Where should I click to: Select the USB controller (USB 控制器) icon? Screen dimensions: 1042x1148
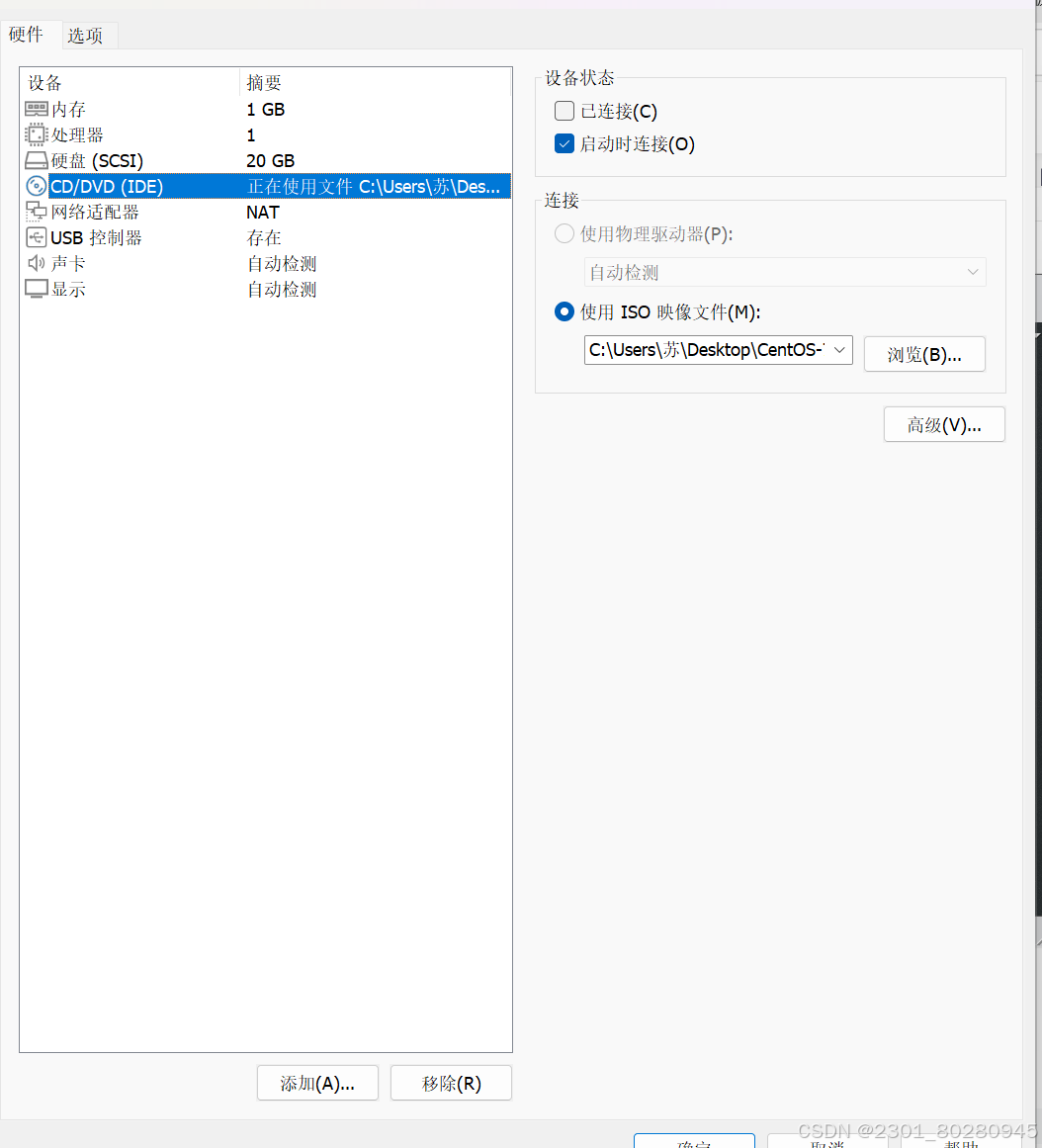[x=37, y=238]
